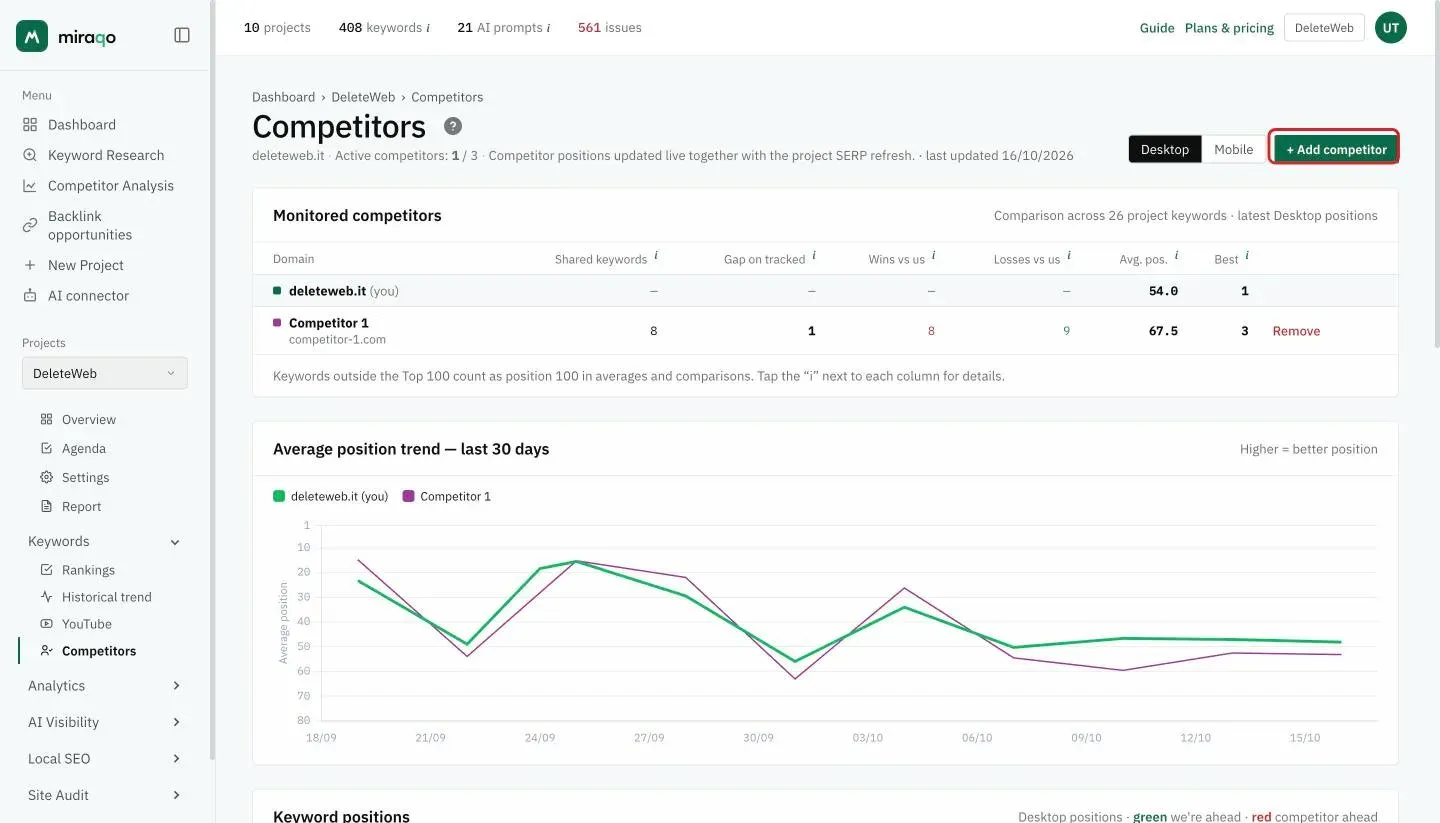Screen dimensions: 1440x823
Task: Toggle Competitor 1 chart legend series
Action: pyautogui.click(x=447, y=496)
